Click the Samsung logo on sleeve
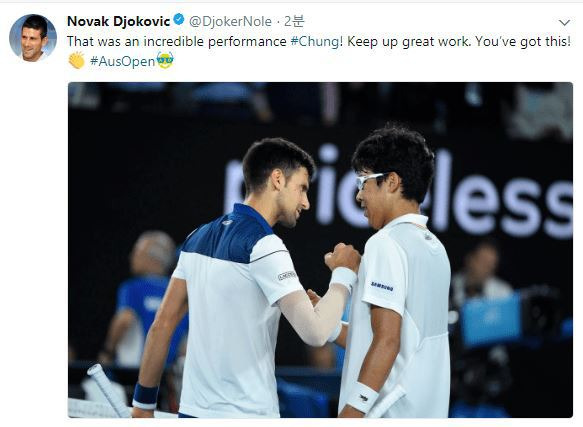The width and height of the screenshot is (583, 427). pos(382,286)
